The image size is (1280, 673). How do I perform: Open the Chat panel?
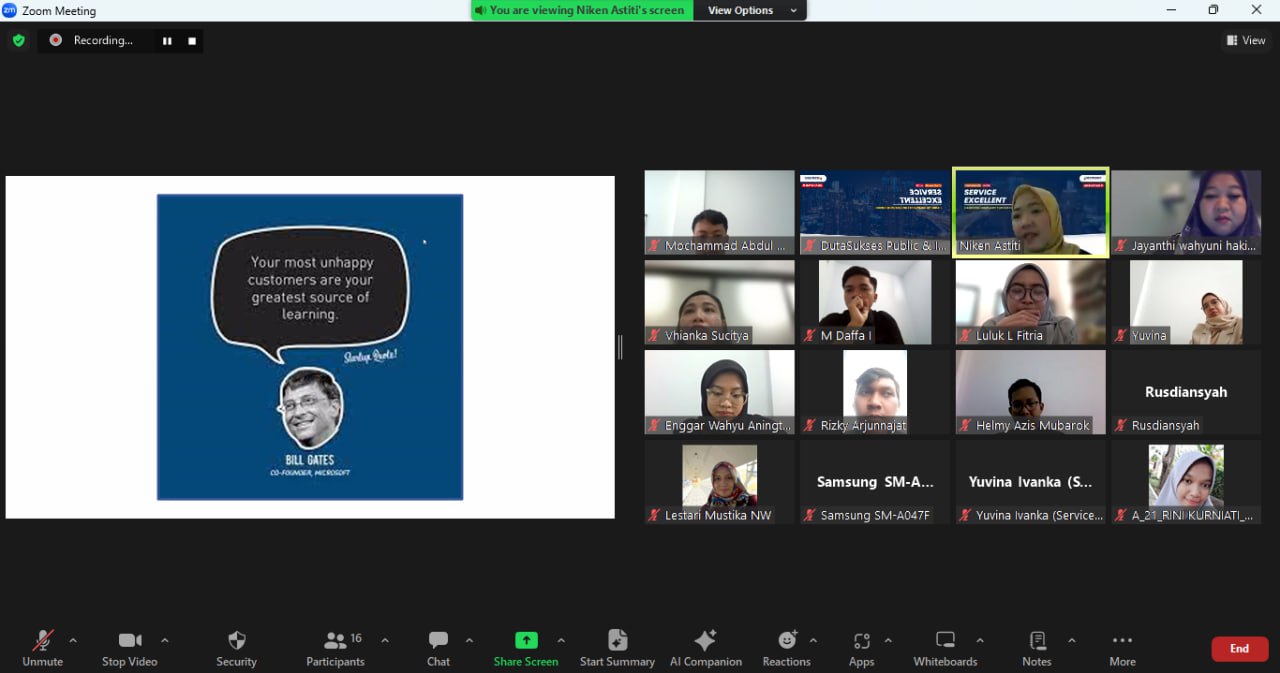click(438, 648)
